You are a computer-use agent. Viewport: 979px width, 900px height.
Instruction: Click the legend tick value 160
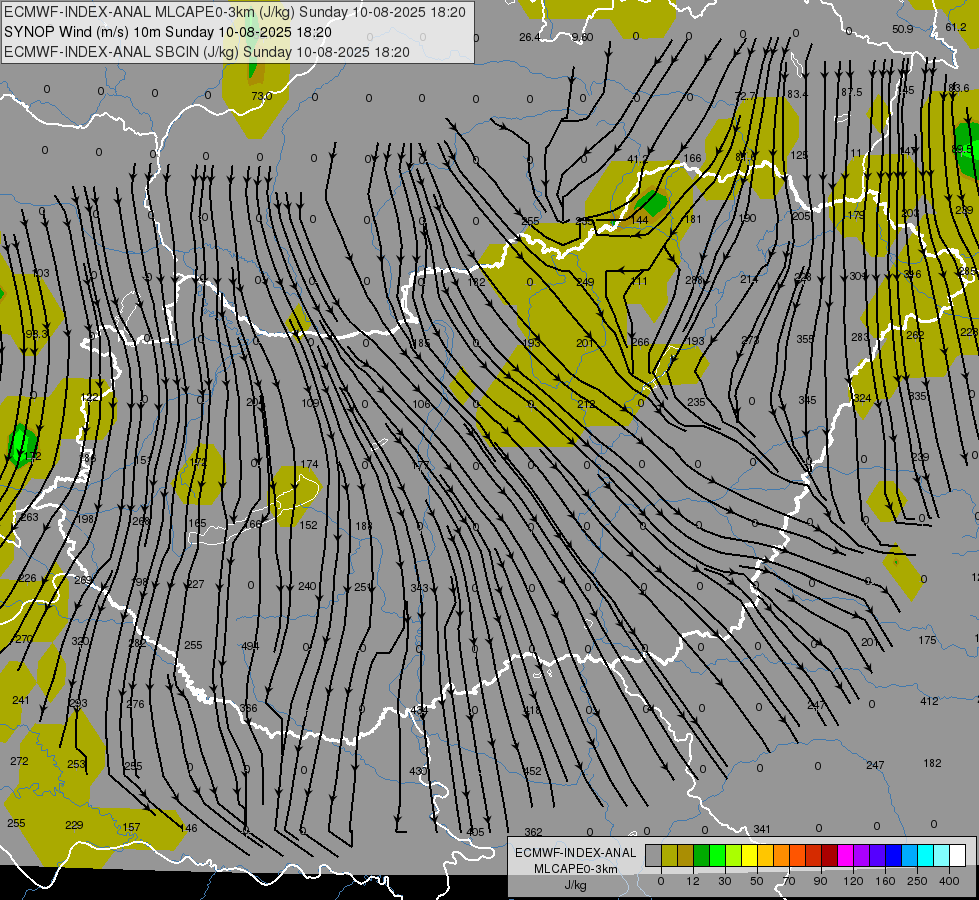(885, 881)
